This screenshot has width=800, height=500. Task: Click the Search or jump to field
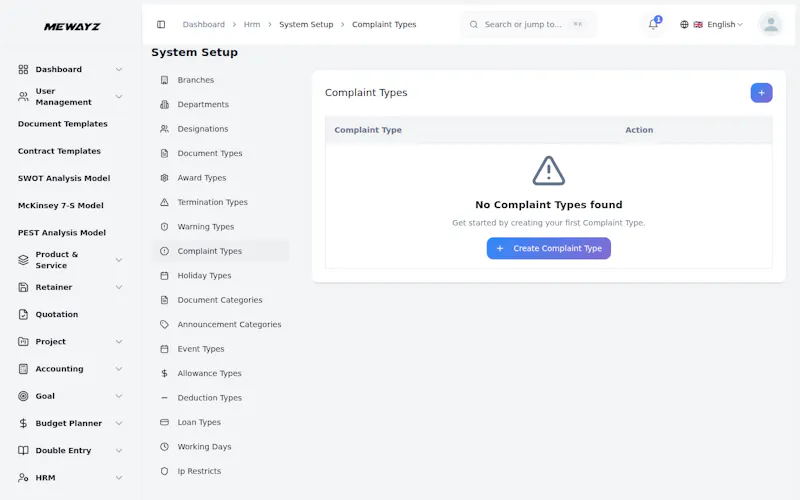pyautogui.click(x=528, y=24)
